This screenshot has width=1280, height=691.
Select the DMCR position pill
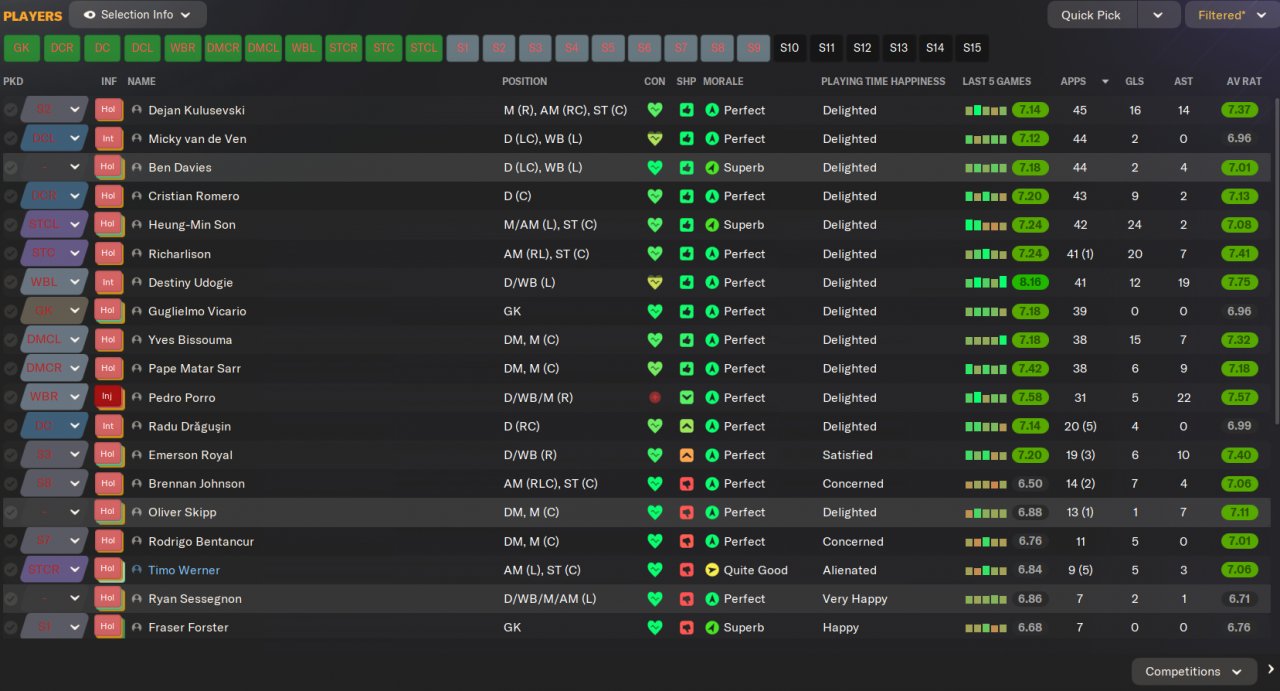coord(223,48)
